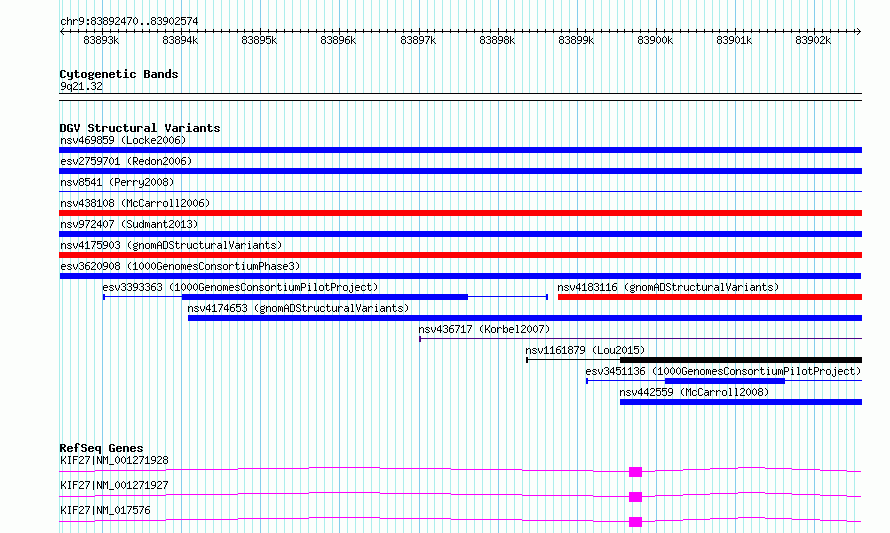
Task: Click the 83902k ruler mark
Action: click(813, 40)
